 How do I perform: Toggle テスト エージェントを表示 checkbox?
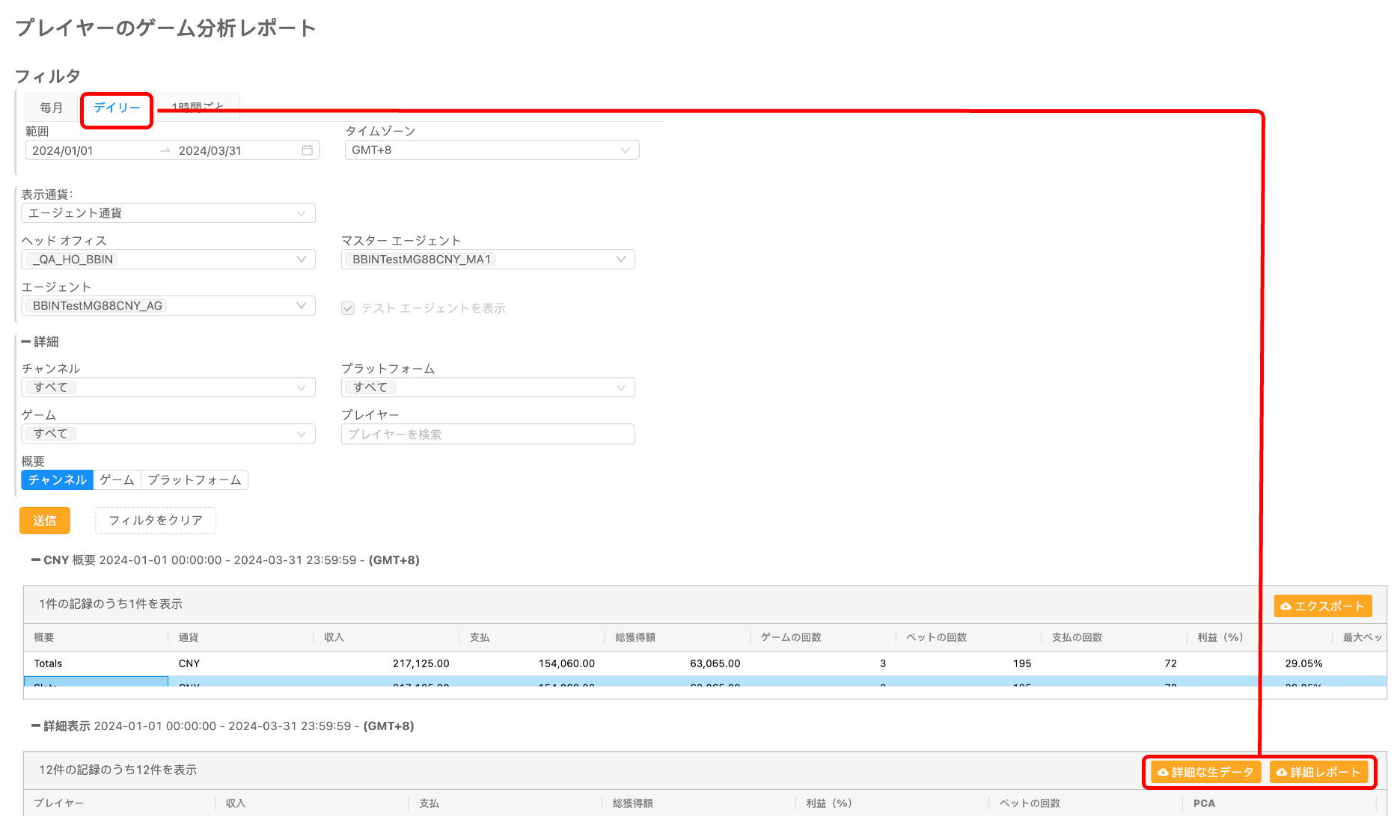348,308
